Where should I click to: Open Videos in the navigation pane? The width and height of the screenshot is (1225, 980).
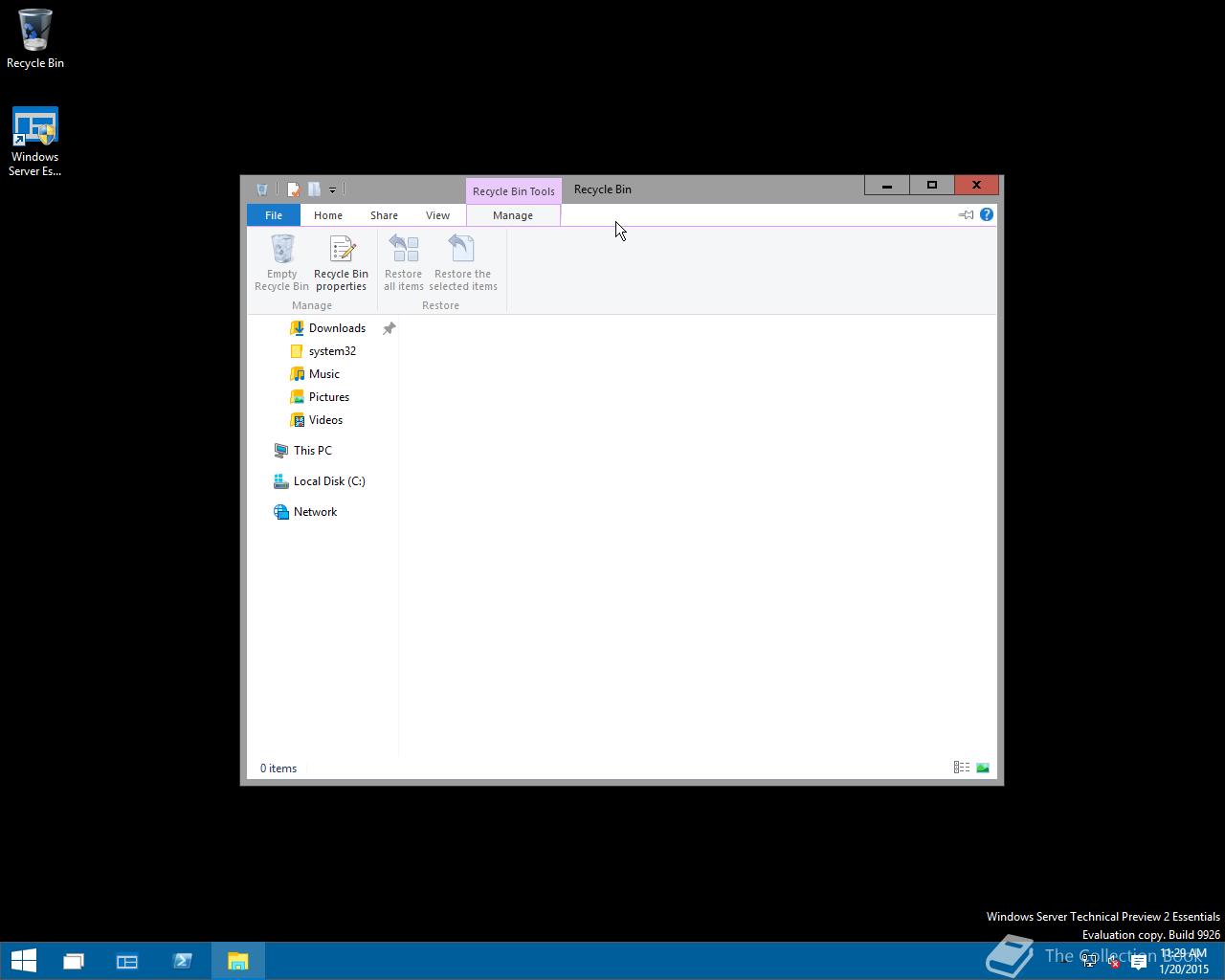click(x=325, y=420)
